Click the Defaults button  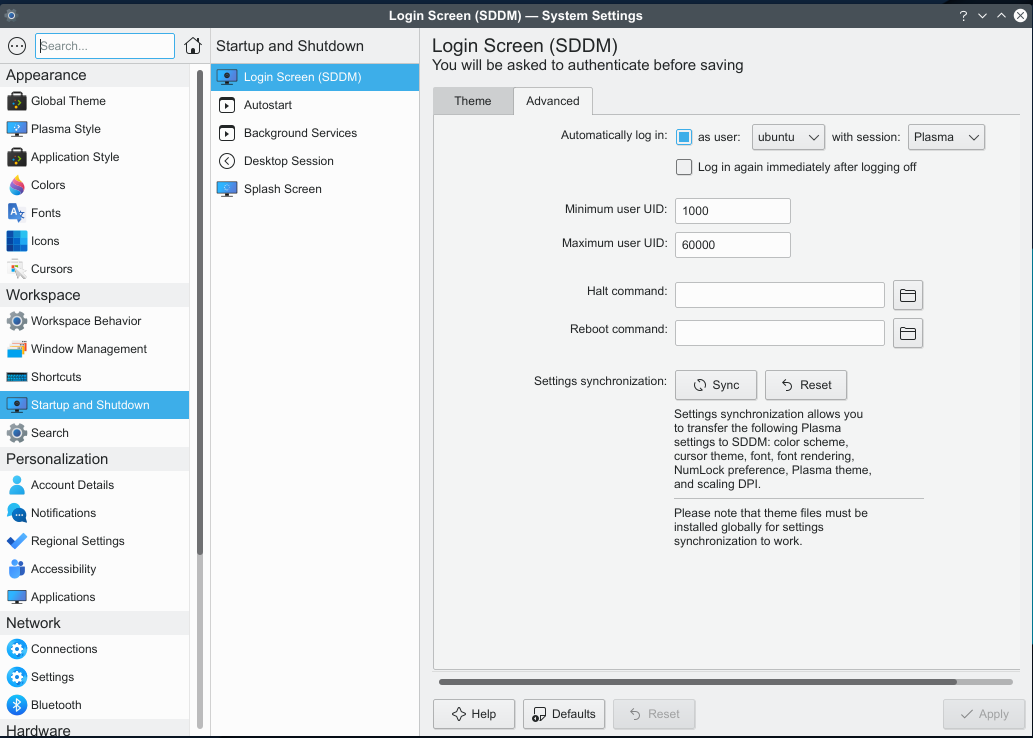[563, 714]
